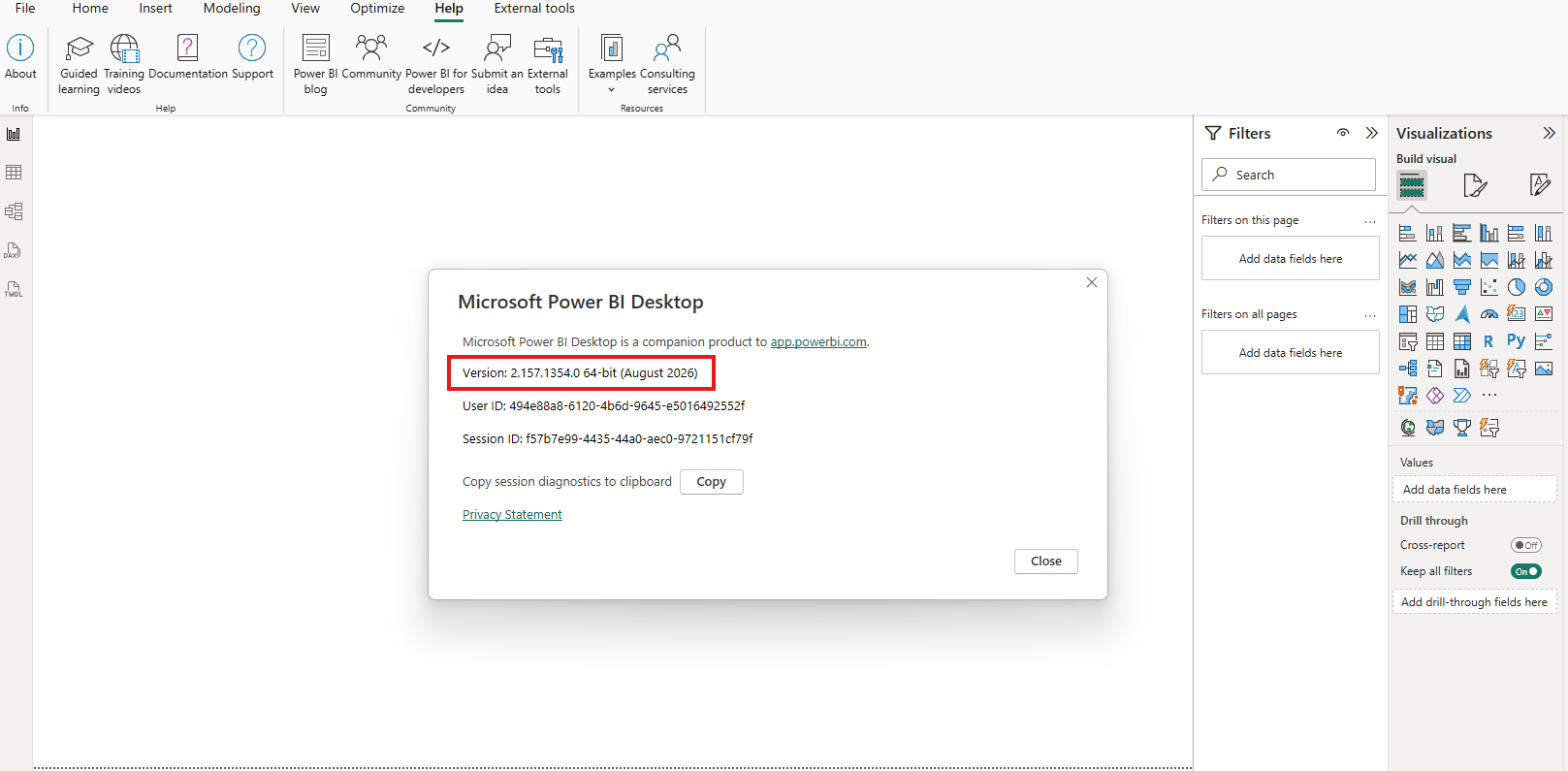Select the Donut chart visual

point(1544,287)
